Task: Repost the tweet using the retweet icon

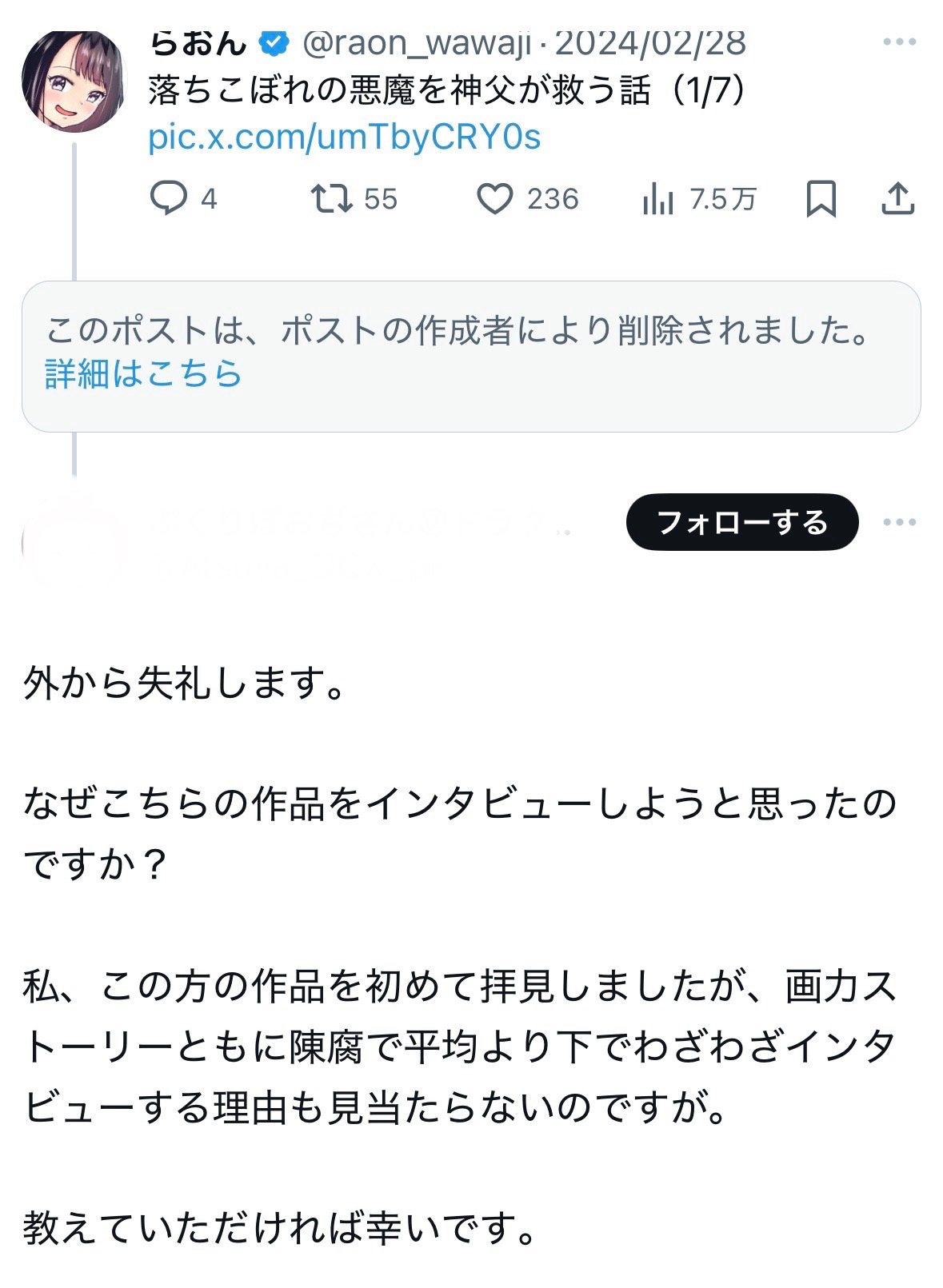Action: (x=332, y=198)
